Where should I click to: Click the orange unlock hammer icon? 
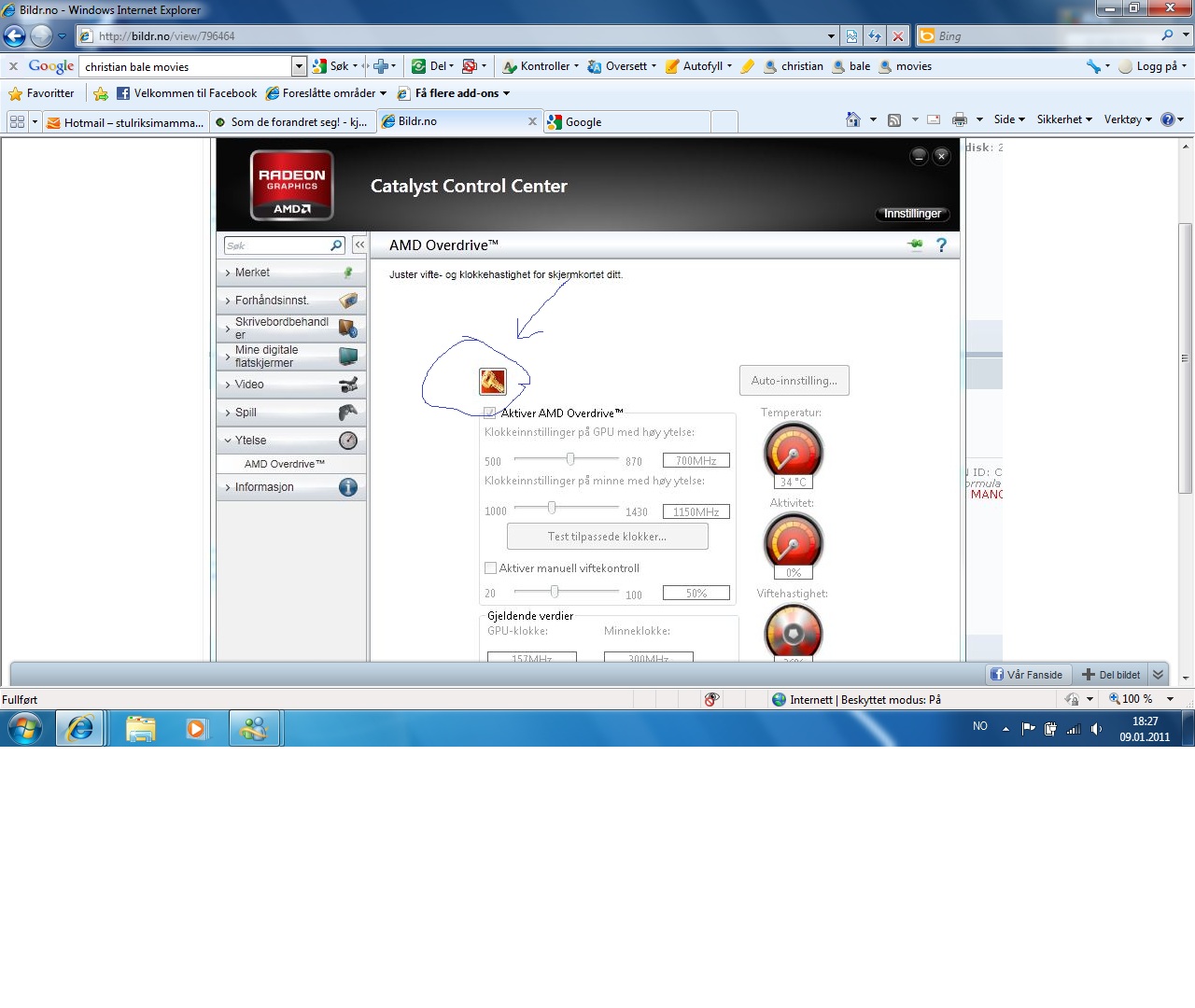pyautogui.click(x=492, y=381)
